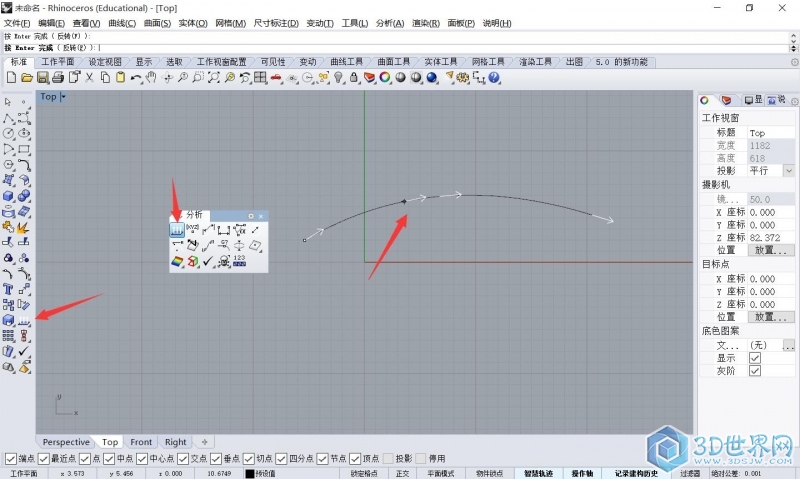The width and height of the screenshot is (800, 479).
Task: Open the 投影 平行 dropdown
Action: coord(789,170)
